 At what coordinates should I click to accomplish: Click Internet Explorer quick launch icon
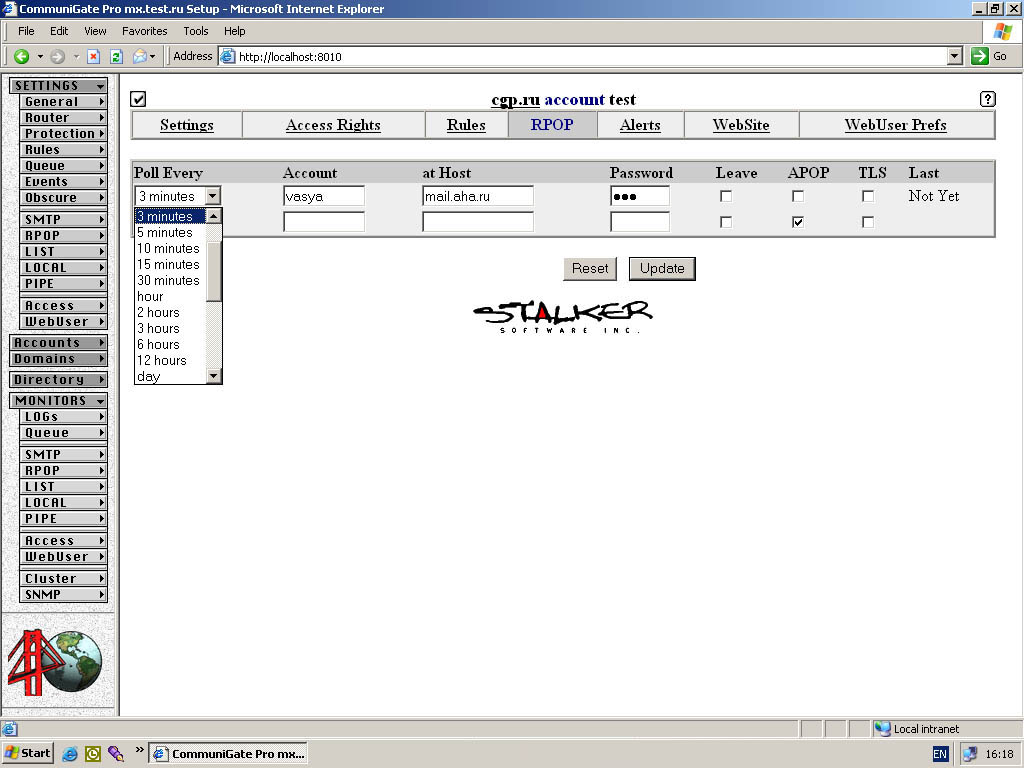(x=70, y=754)
